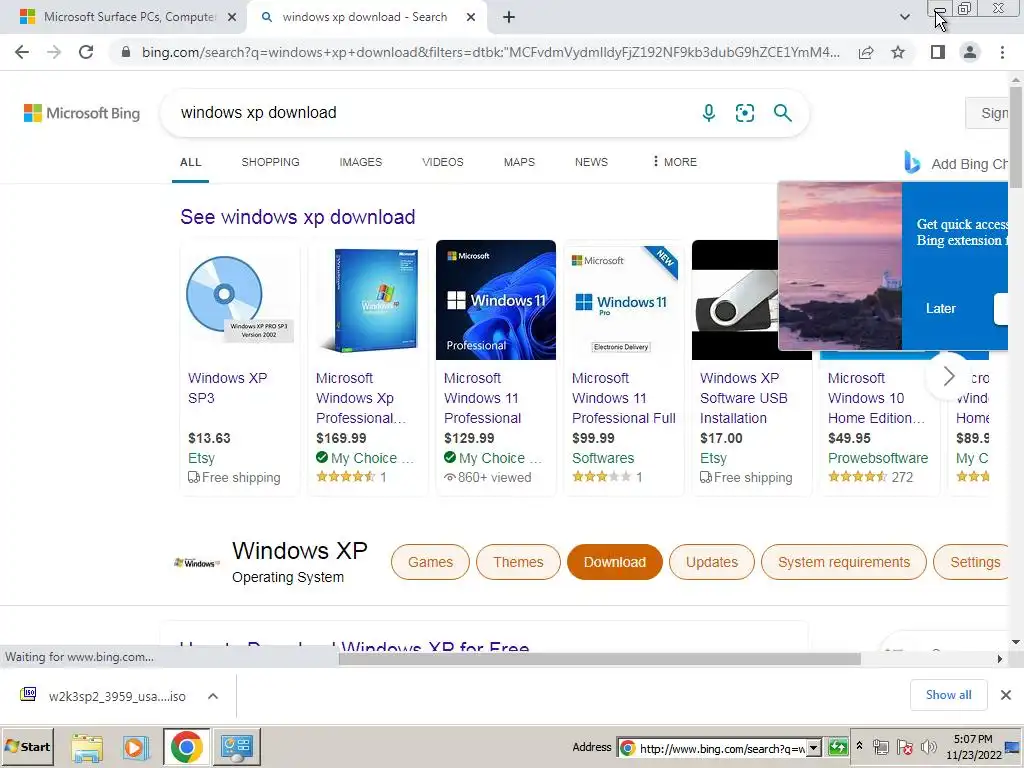Viewport: 1024px width, 768px height.
Task: Click the Windows 11 Pro Electronic Delivery thumbnail
Action: [x=624, y=300]
